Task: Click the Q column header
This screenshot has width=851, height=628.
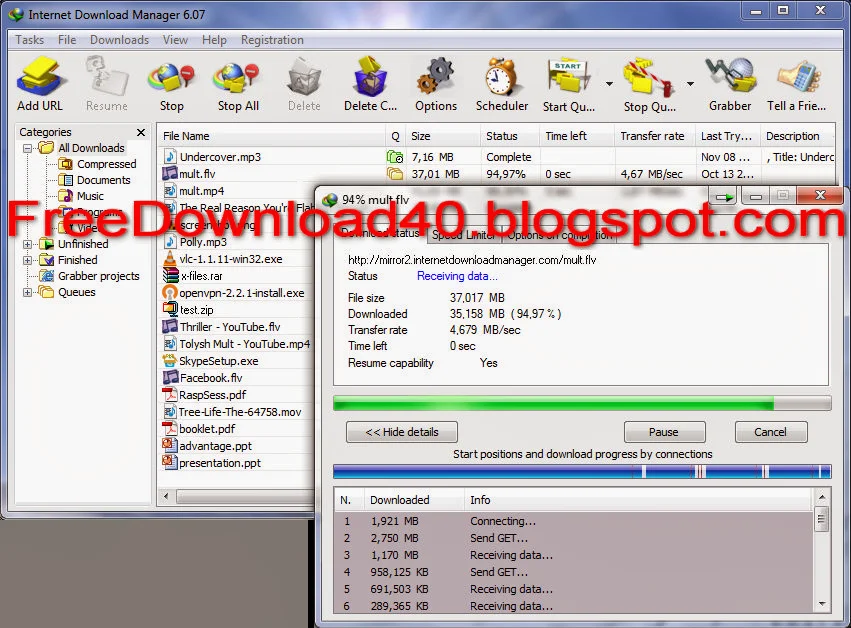Action: pos(395,136)
